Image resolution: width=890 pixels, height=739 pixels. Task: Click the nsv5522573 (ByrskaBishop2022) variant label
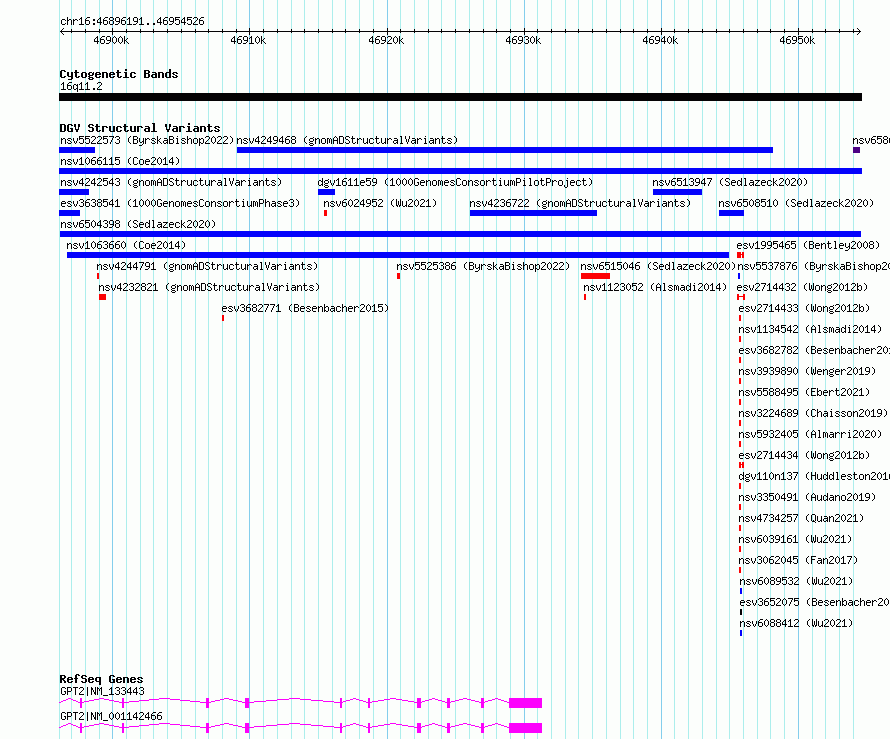(147, 140)
